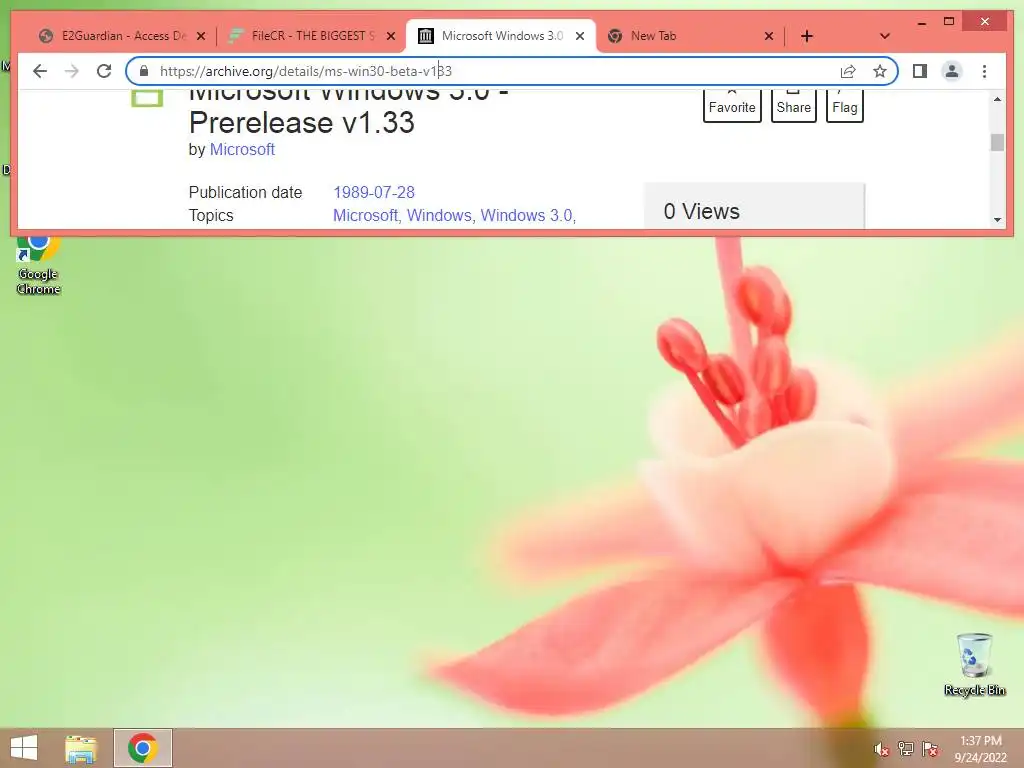Open Chrome profile avatar menu
The image size is (1024, 768).
tap(952, 71)
